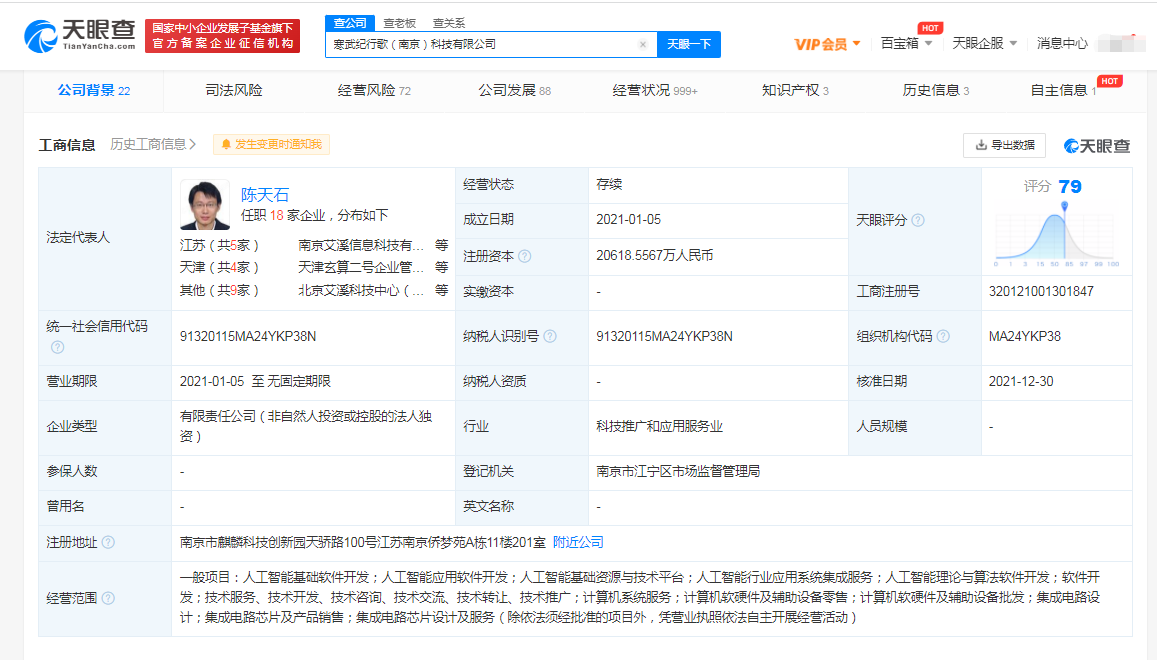Click approval date 2021-12-30
The height and width of the screenshot is (660, 1157).
tap(1021, 382)
